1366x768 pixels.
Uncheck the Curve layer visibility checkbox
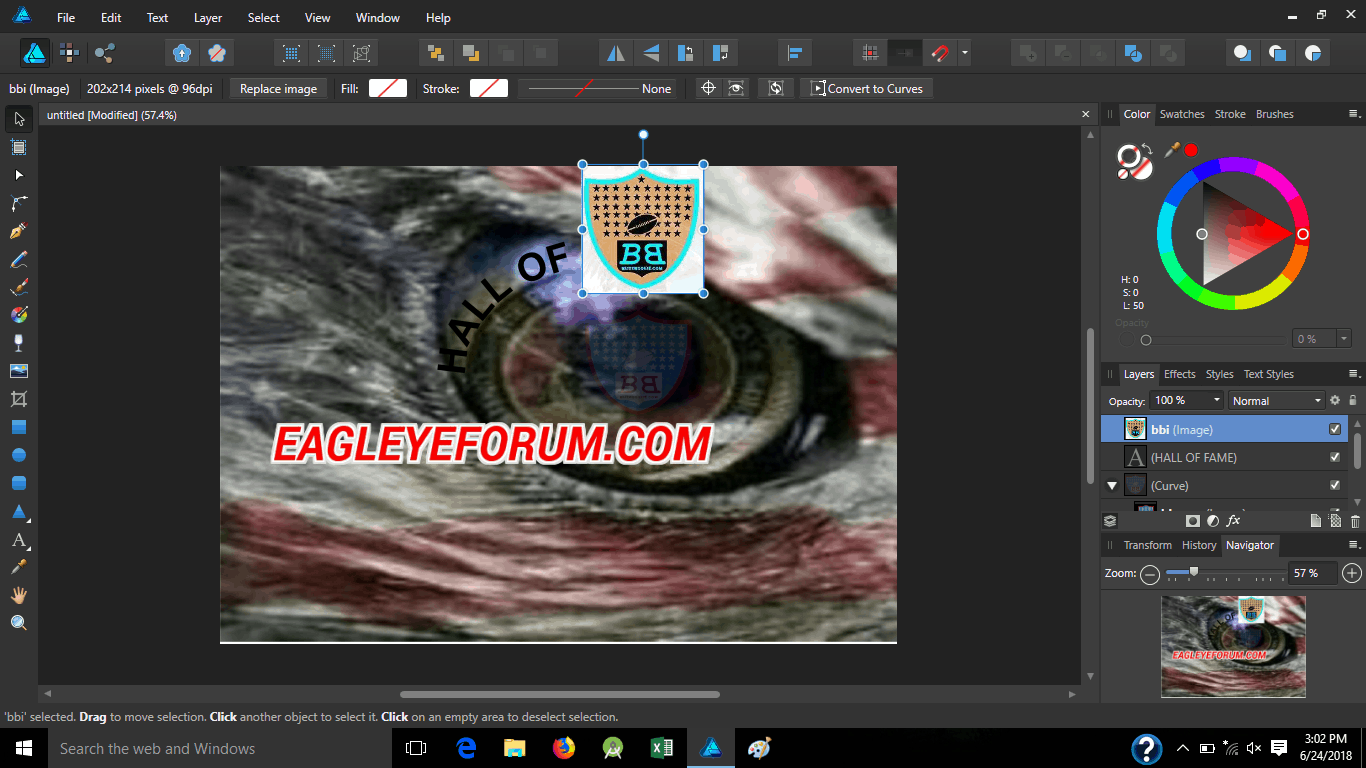[1334, 485]
